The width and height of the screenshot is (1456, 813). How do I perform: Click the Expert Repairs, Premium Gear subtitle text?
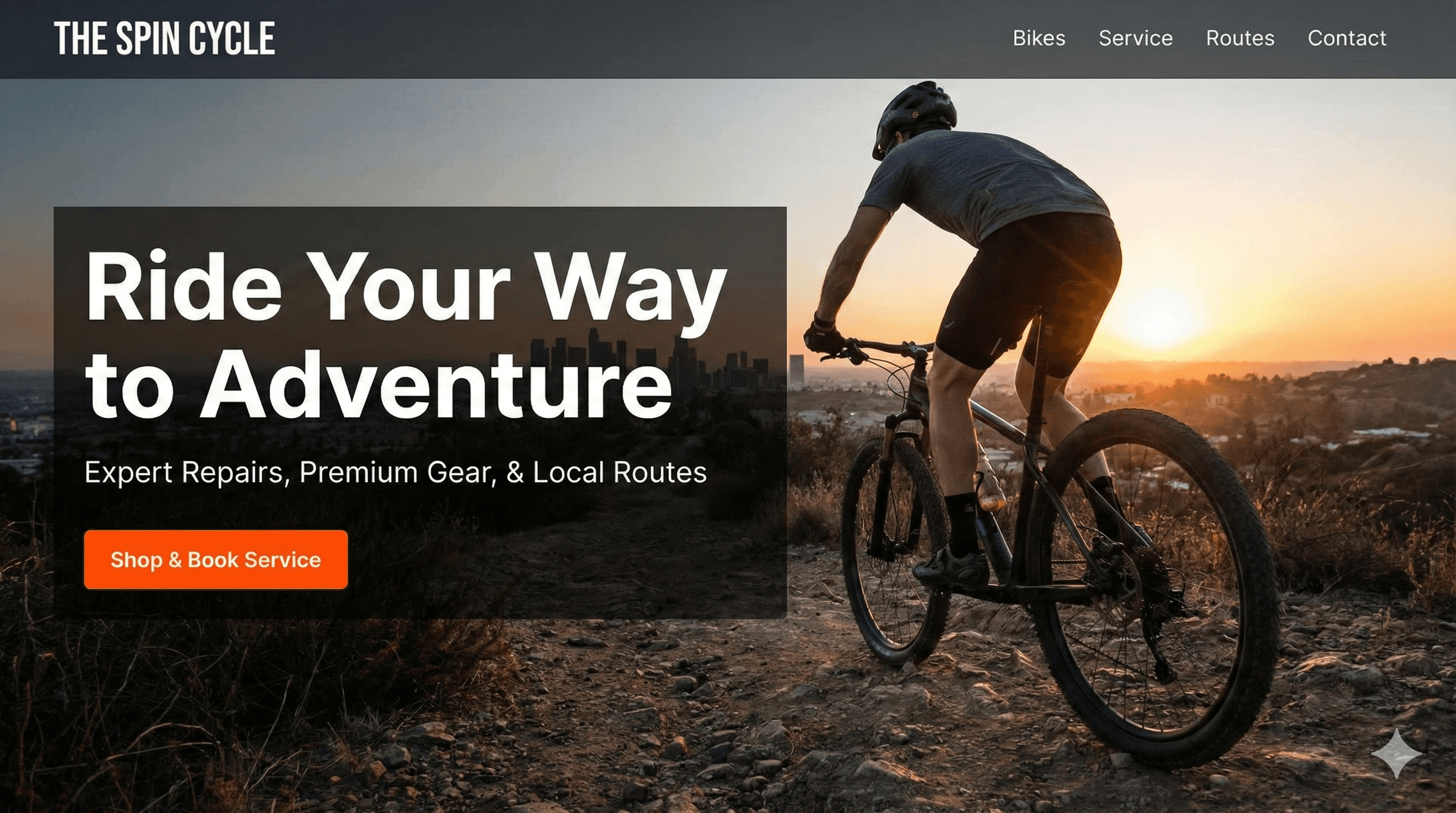396,473
